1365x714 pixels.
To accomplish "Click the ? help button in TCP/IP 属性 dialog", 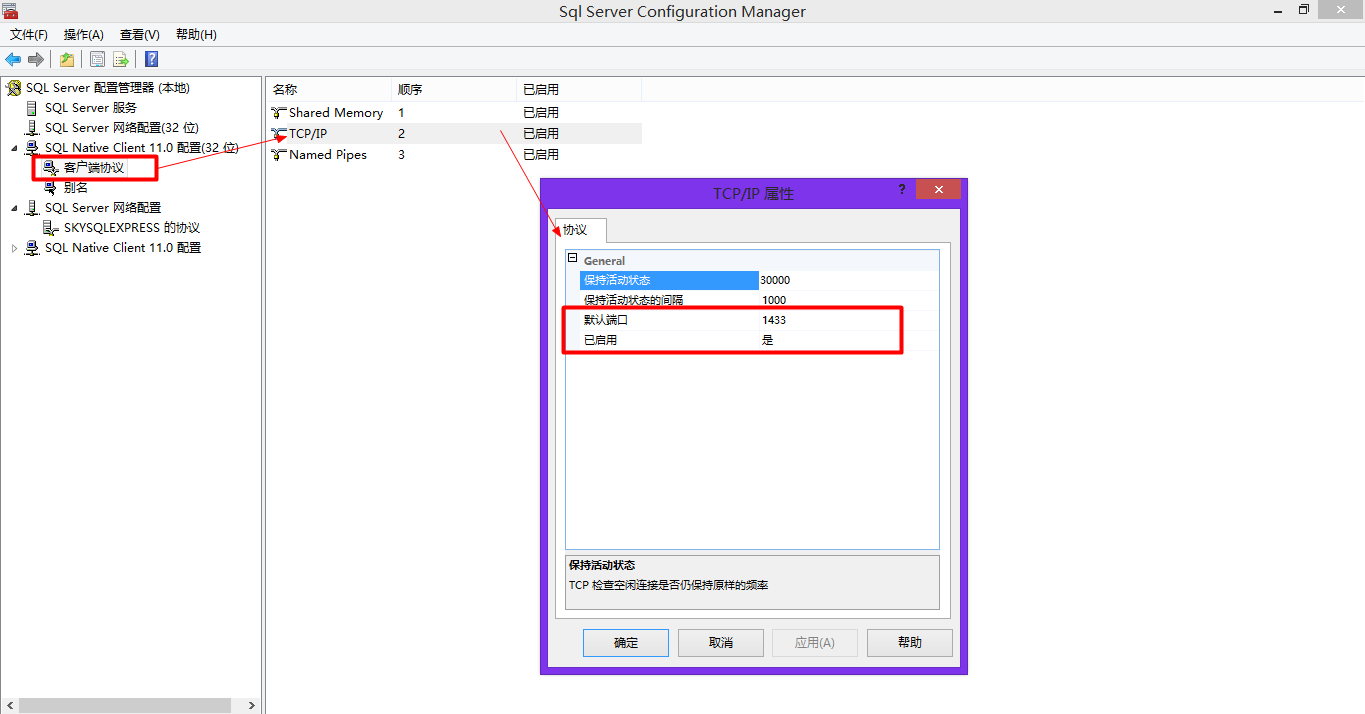I will coord(902,189).
